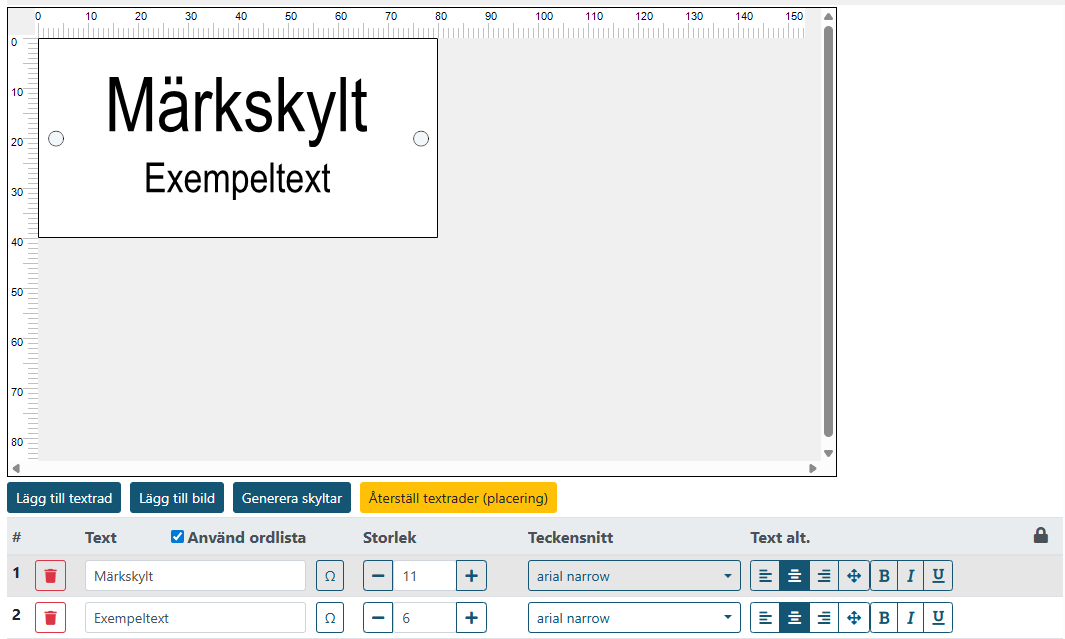Open the arial narrow dropdown for Exempeltext

click(634, 617)
